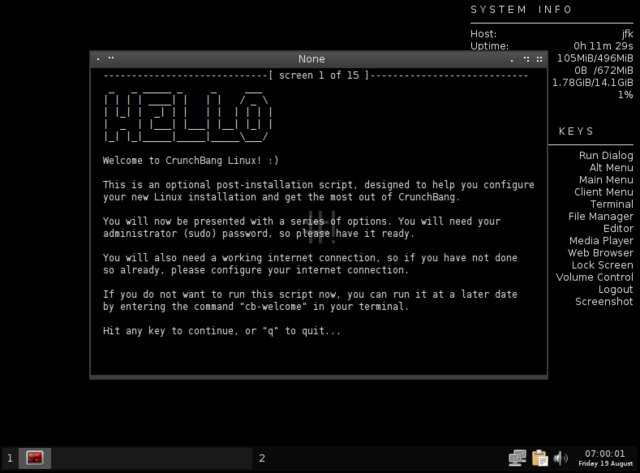The width and height of the screenshot is (640, 473).
Task: Open the clipboard manager tray icon
Action: click(x=540, y=458)
